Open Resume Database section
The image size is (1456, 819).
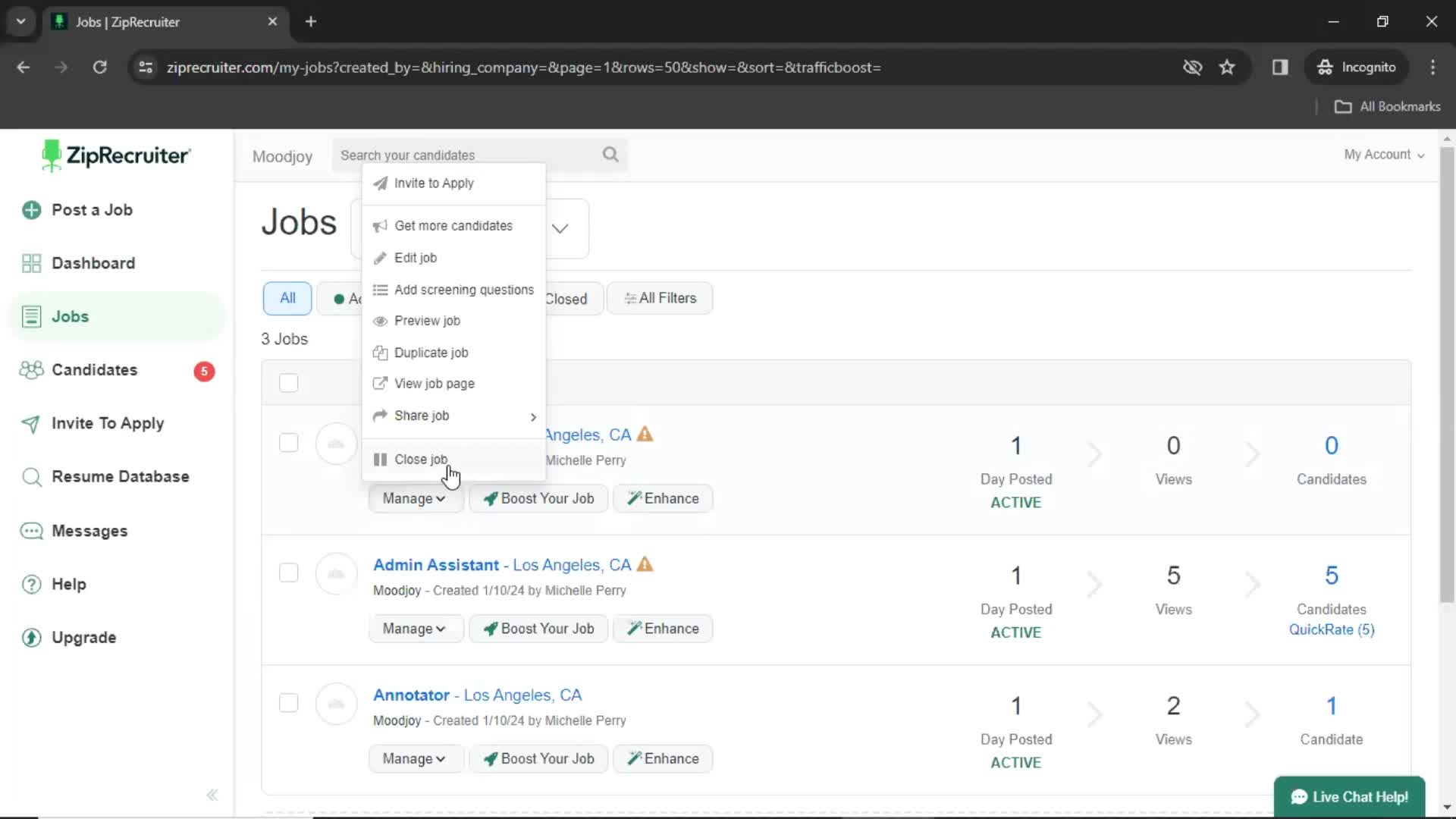pyautogui.click(x=120, y=476)
